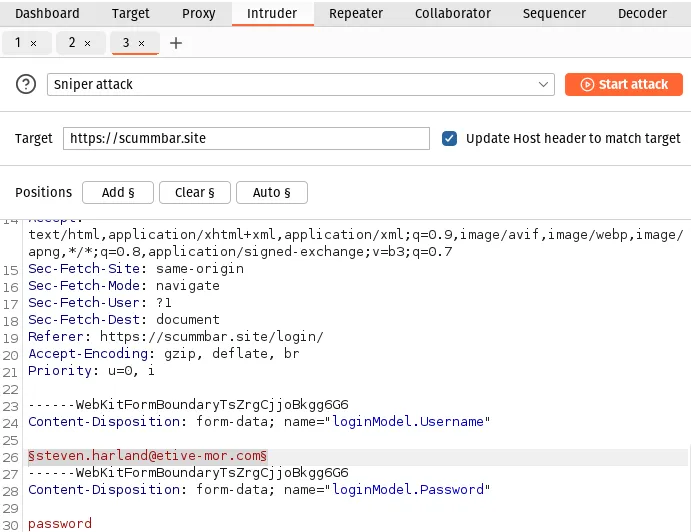Select the Intruder tab
Image resolution: width=691 pixels, height=532 pixels.
pos(272,13)
